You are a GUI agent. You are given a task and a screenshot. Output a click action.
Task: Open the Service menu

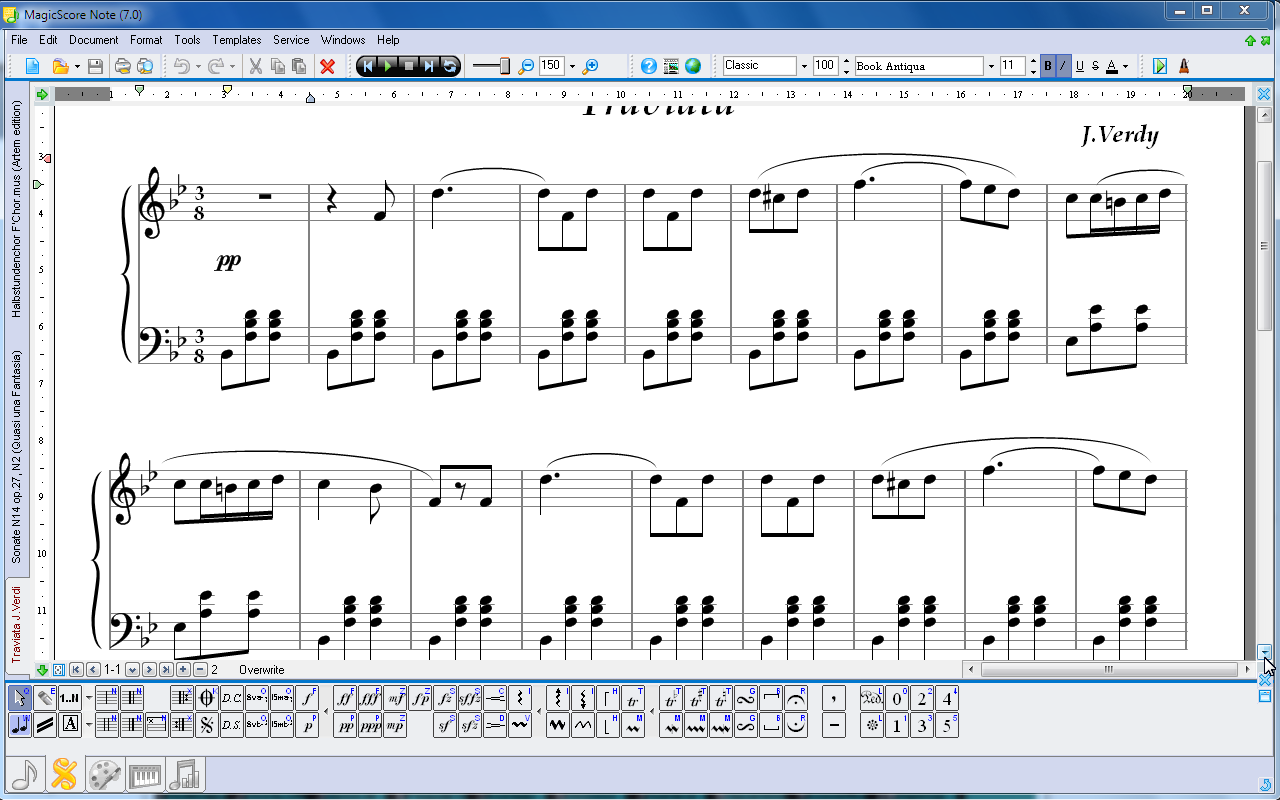pos(291,40)
